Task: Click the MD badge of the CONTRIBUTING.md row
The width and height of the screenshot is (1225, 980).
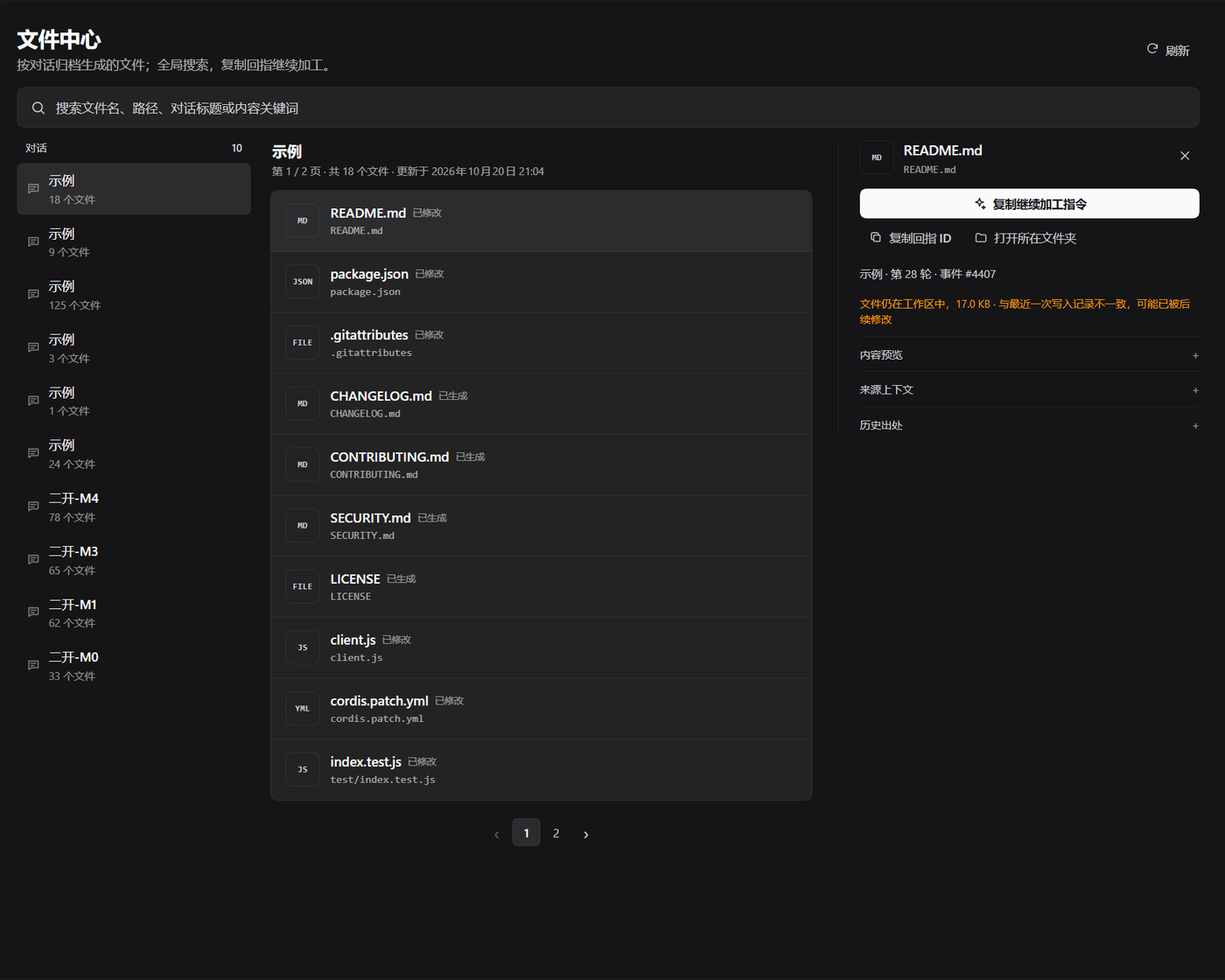Action: pos(303,465)
